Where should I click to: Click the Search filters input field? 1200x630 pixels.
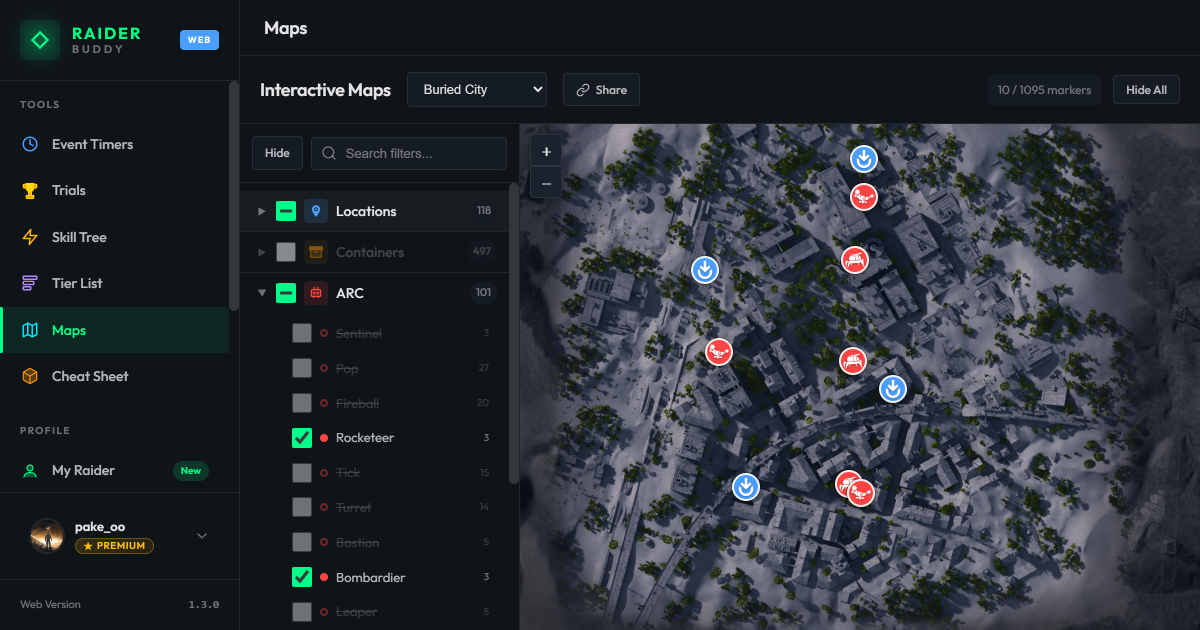[x=409, y=153]
